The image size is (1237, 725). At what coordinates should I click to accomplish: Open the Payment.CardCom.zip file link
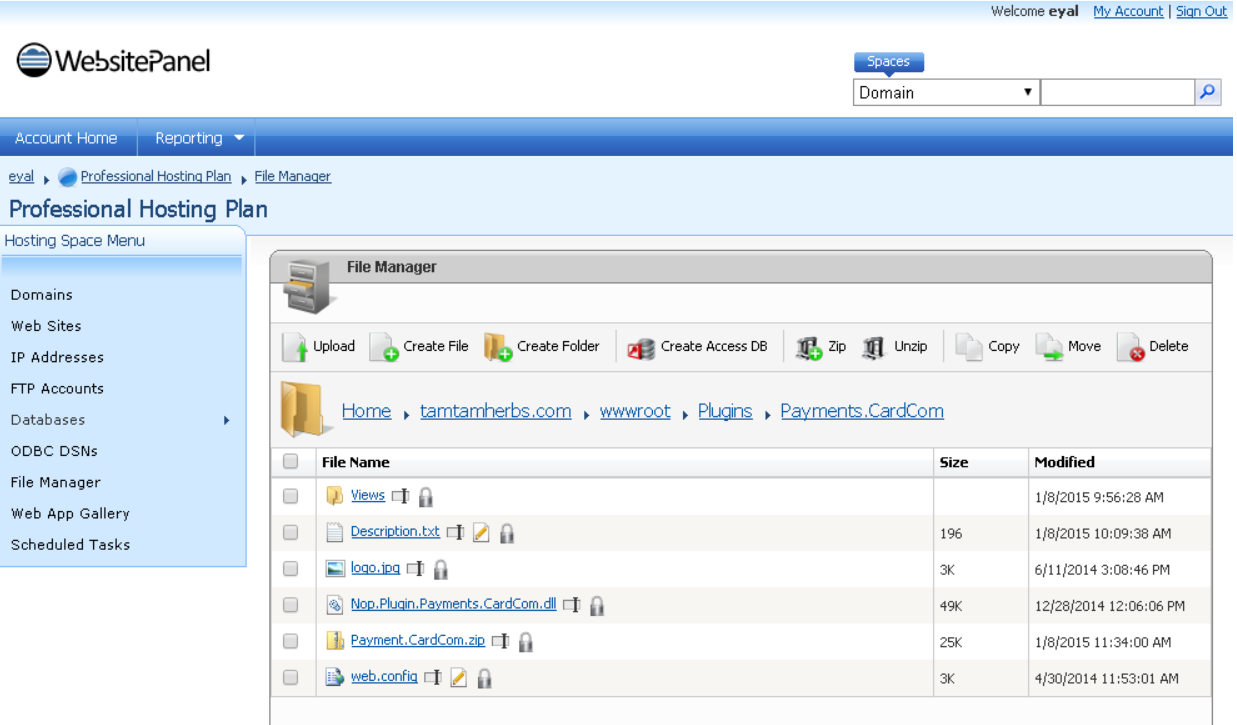pyautogui.click(x=418, y=641)
